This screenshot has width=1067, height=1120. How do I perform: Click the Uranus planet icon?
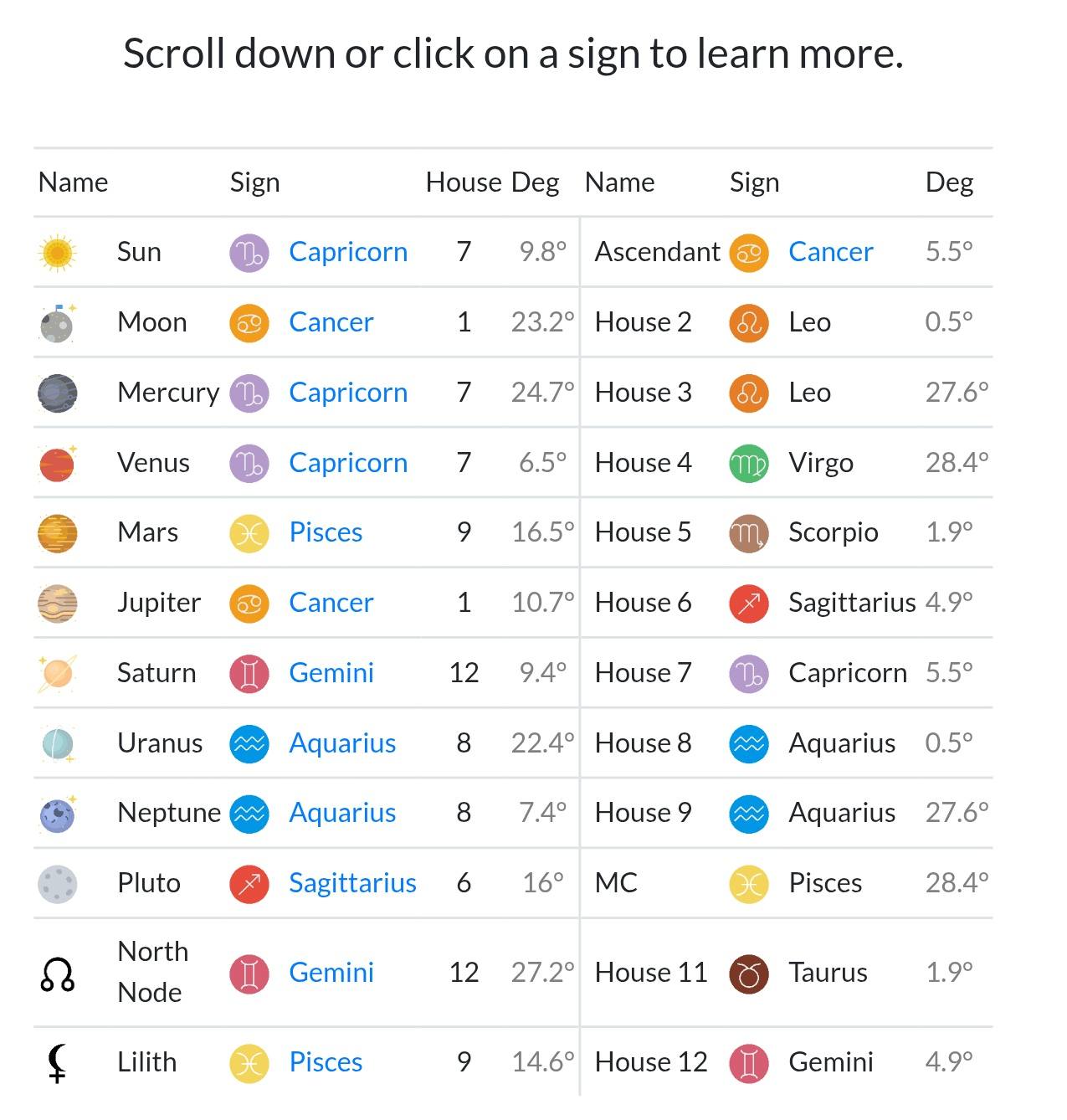[x=57, y=743]
